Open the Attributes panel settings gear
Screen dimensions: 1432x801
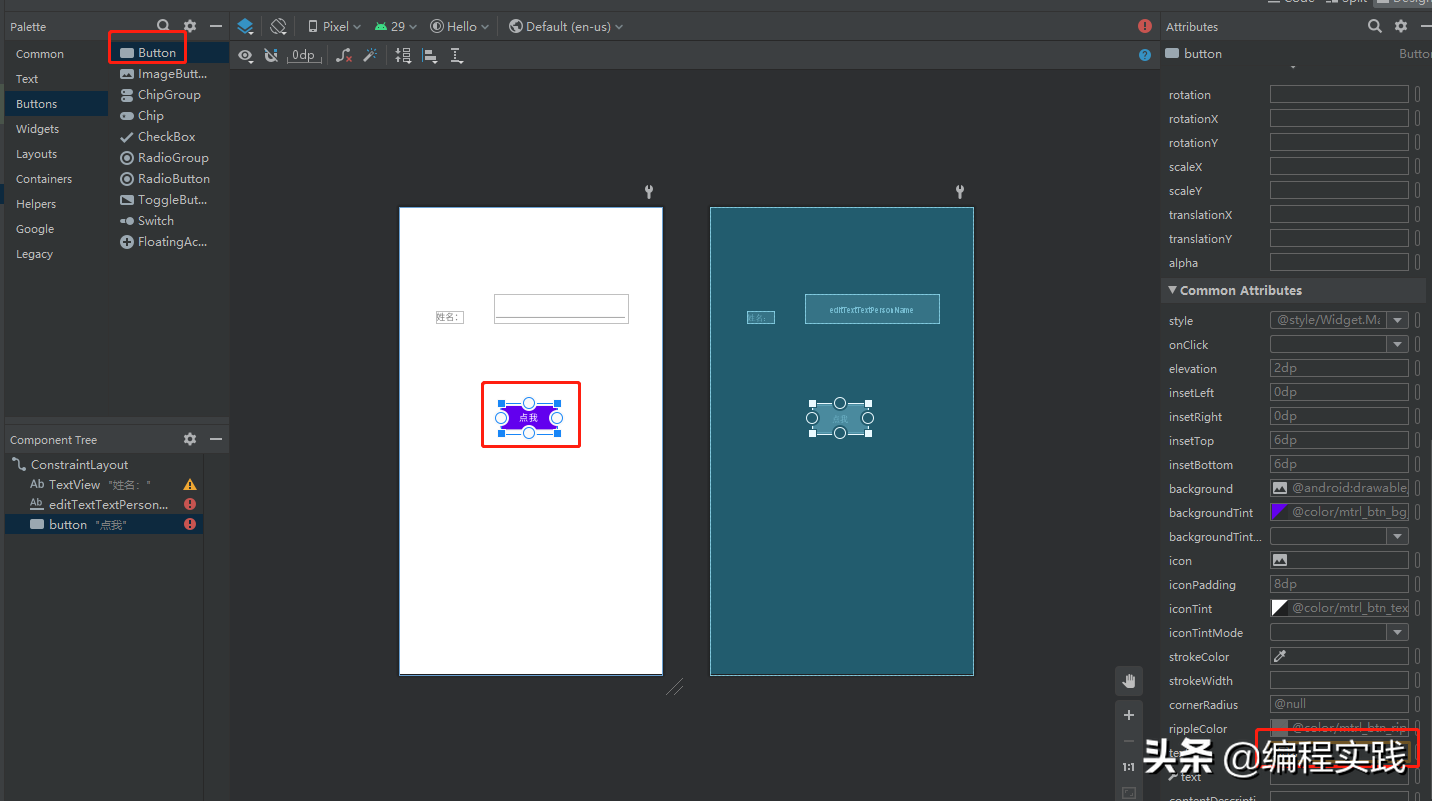click(x=1401, y=27)
